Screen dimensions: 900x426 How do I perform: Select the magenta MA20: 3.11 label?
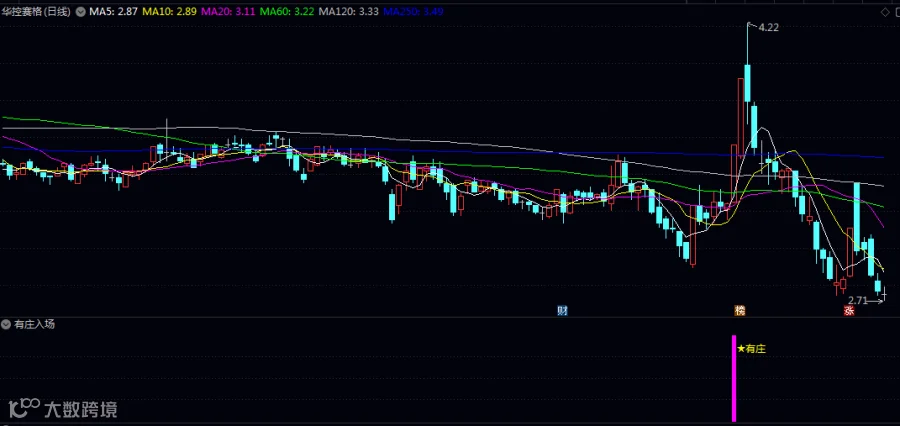[x=228, y=11]
